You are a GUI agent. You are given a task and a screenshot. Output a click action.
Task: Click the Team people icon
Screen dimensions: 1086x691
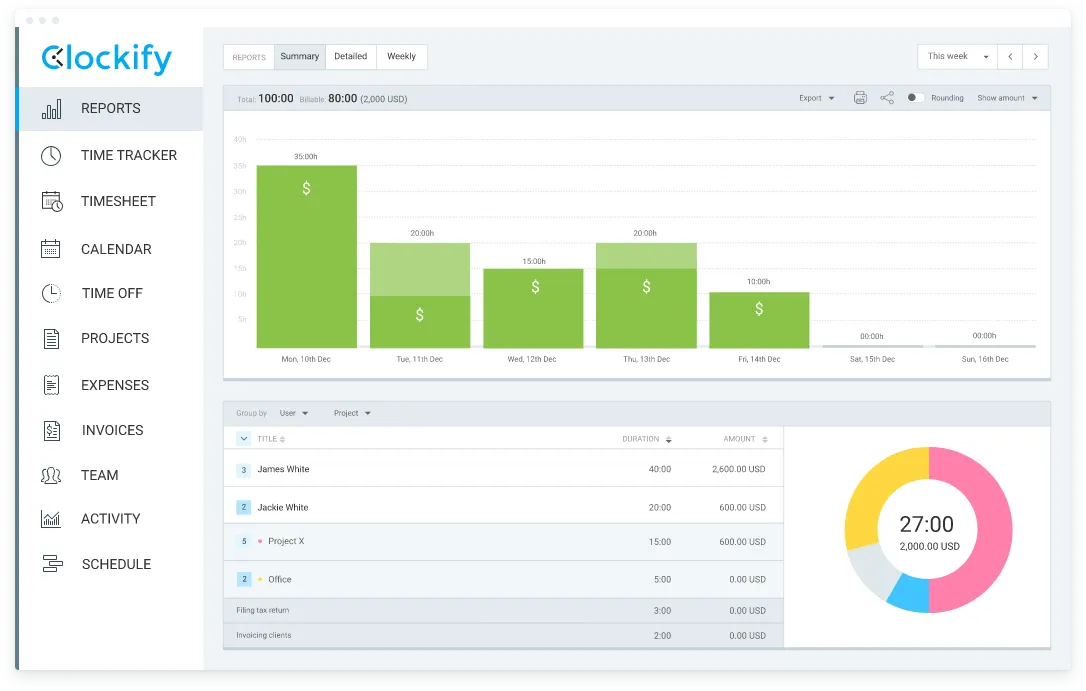pos(51,476)
